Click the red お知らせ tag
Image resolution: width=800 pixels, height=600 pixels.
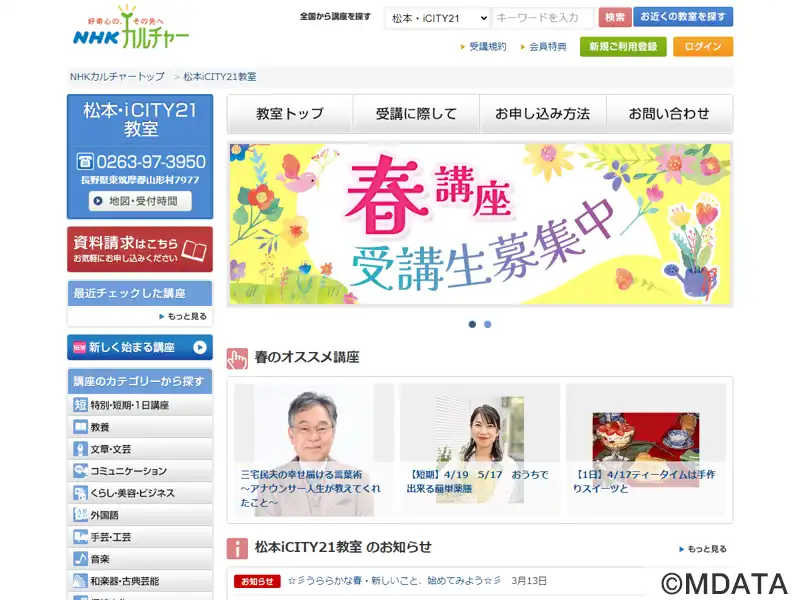(257, 581)
